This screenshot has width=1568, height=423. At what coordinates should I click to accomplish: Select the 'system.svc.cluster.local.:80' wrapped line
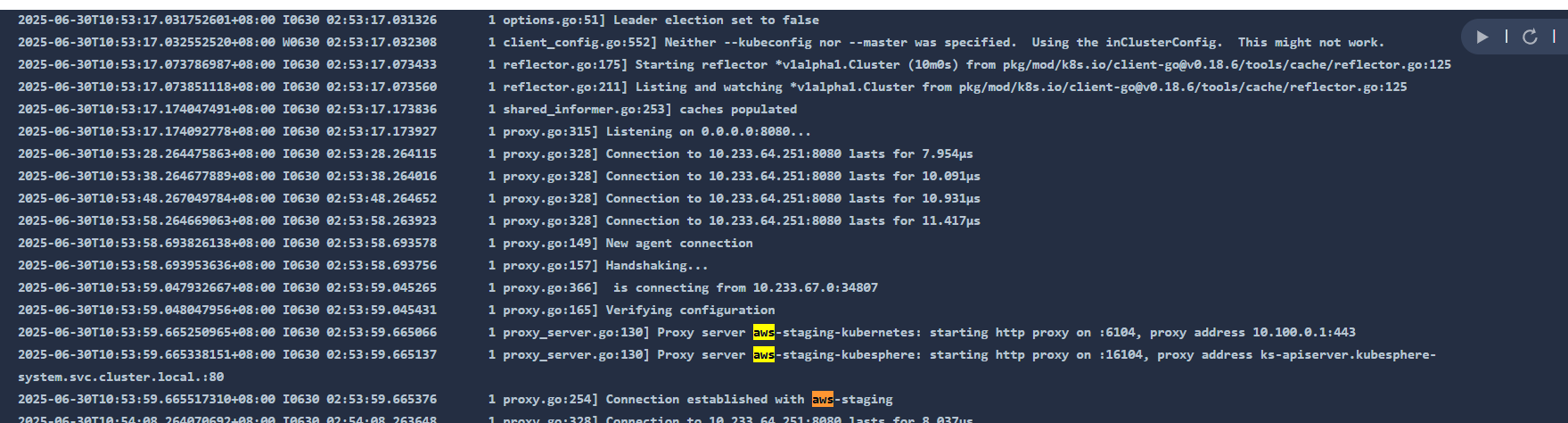tap(121, 377)
